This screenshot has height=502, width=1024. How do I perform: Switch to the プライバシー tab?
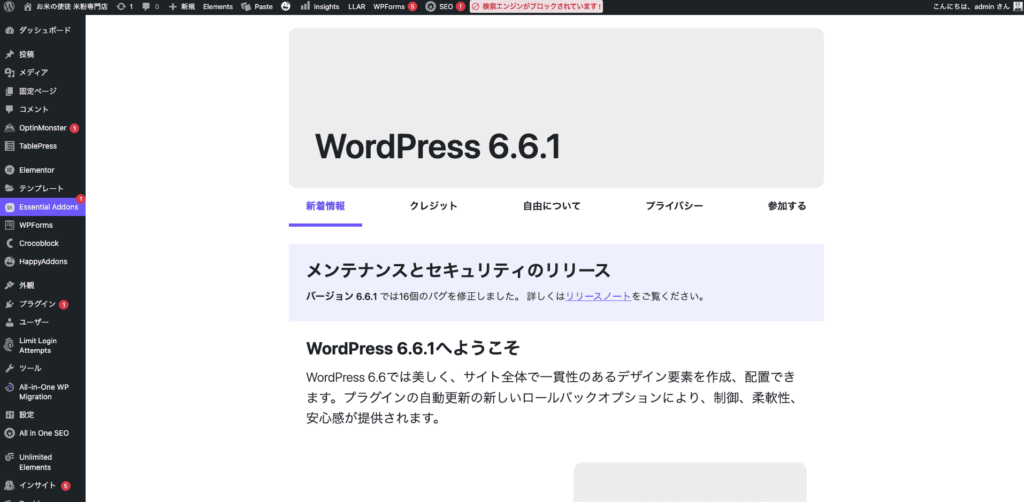pos(674,206)
